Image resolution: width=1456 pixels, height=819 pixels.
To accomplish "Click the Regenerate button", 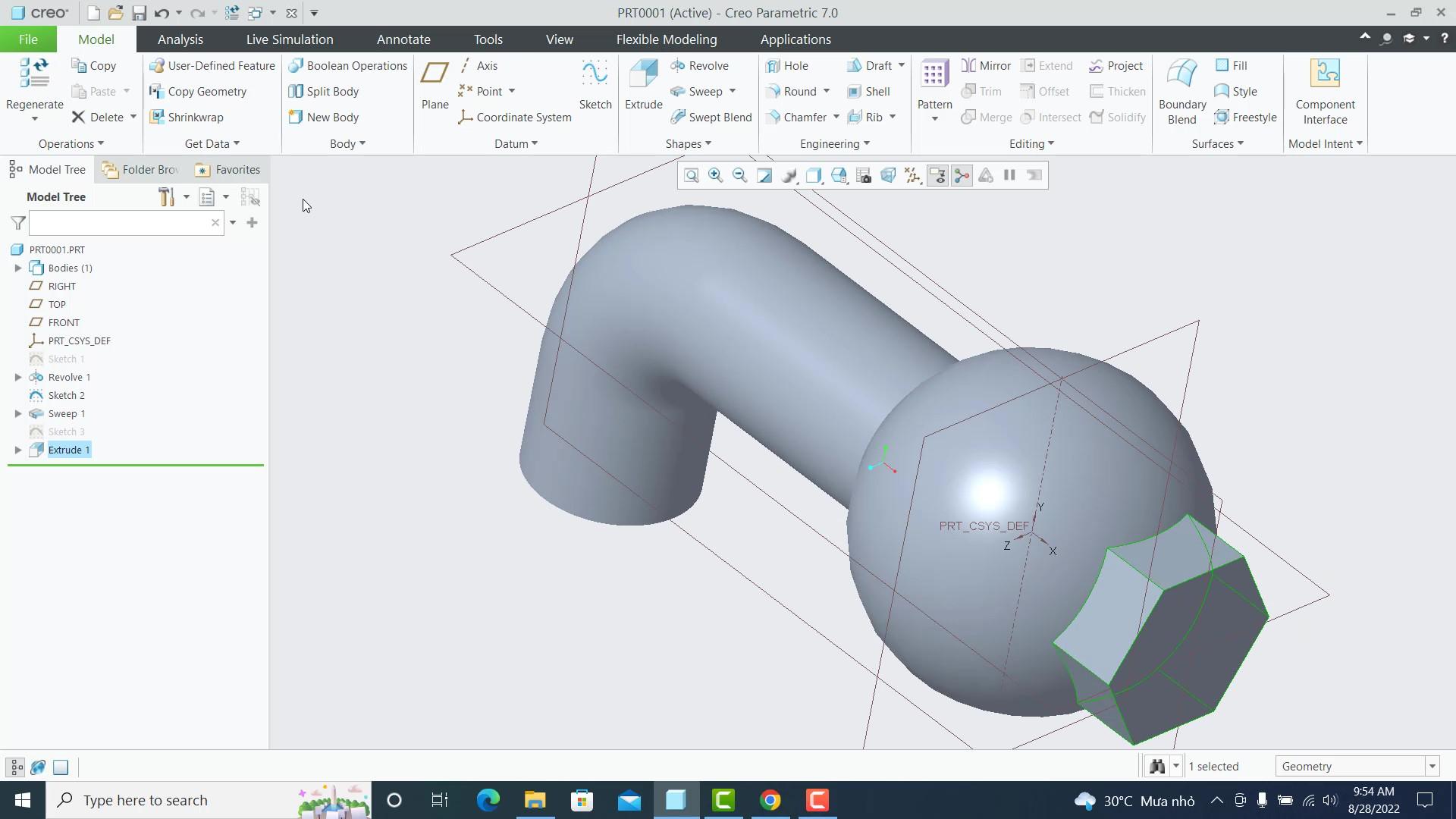I will click(x=33, y=83).
